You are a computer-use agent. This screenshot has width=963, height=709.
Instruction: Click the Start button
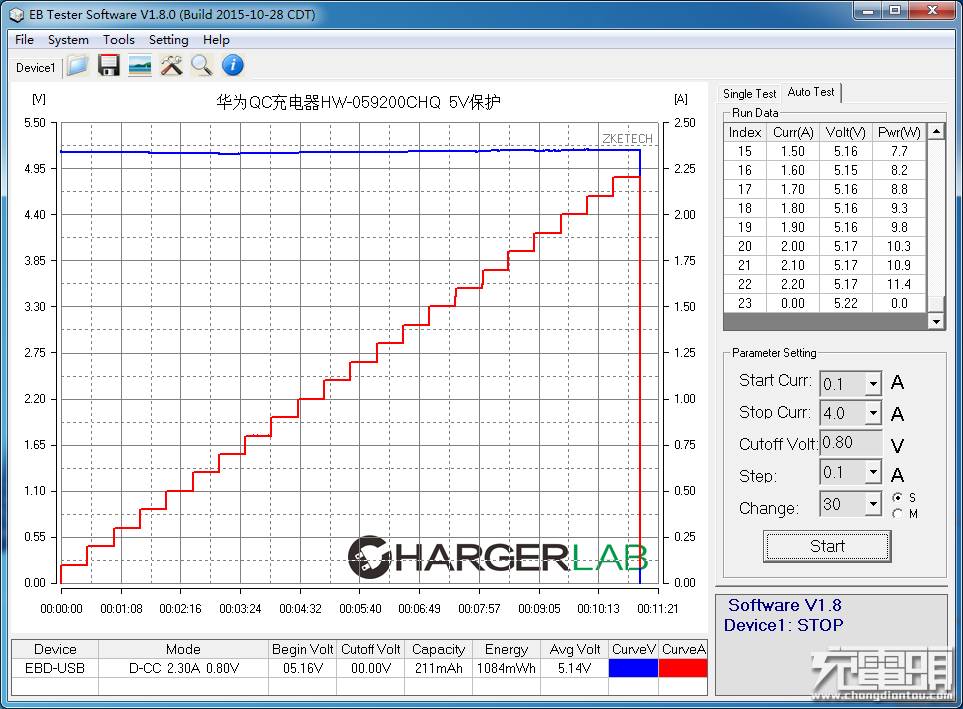point(827,546)
